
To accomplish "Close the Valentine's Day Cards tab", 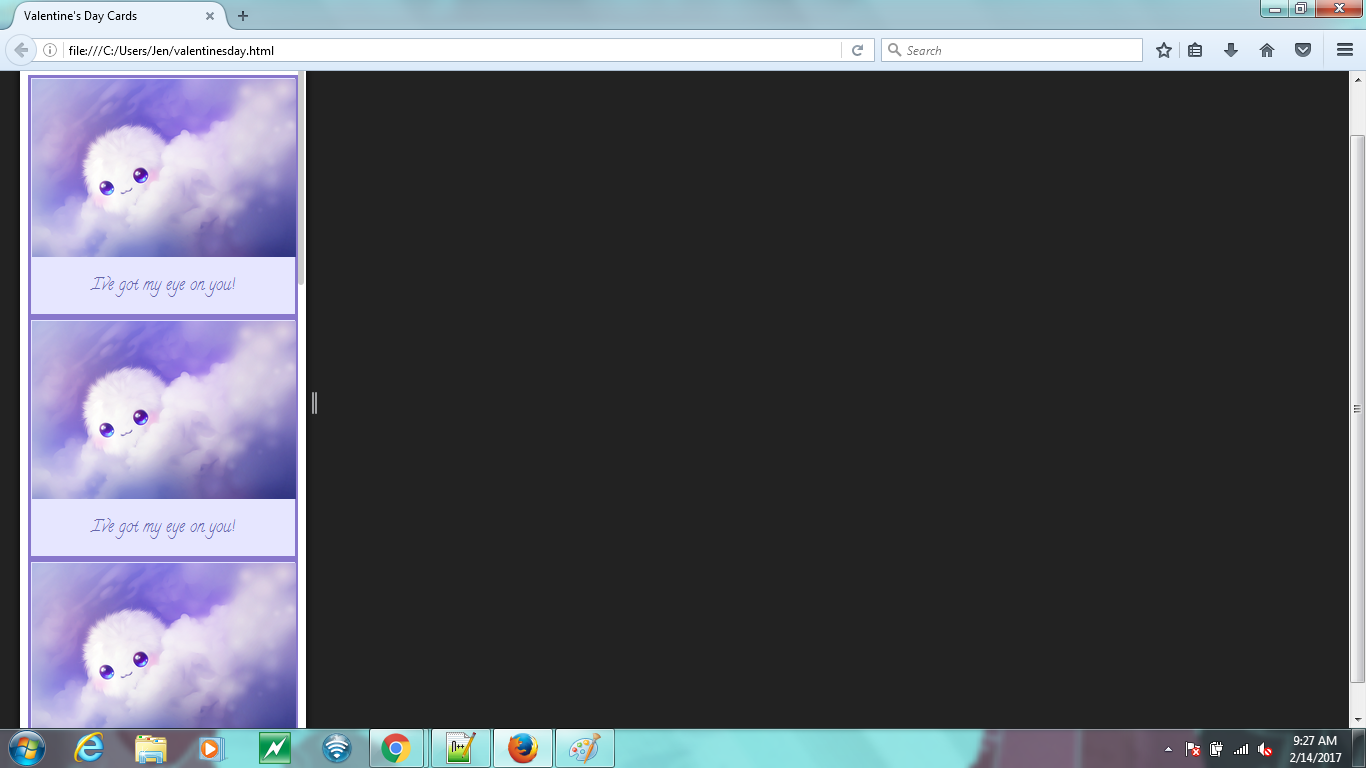I will (210, 16).
